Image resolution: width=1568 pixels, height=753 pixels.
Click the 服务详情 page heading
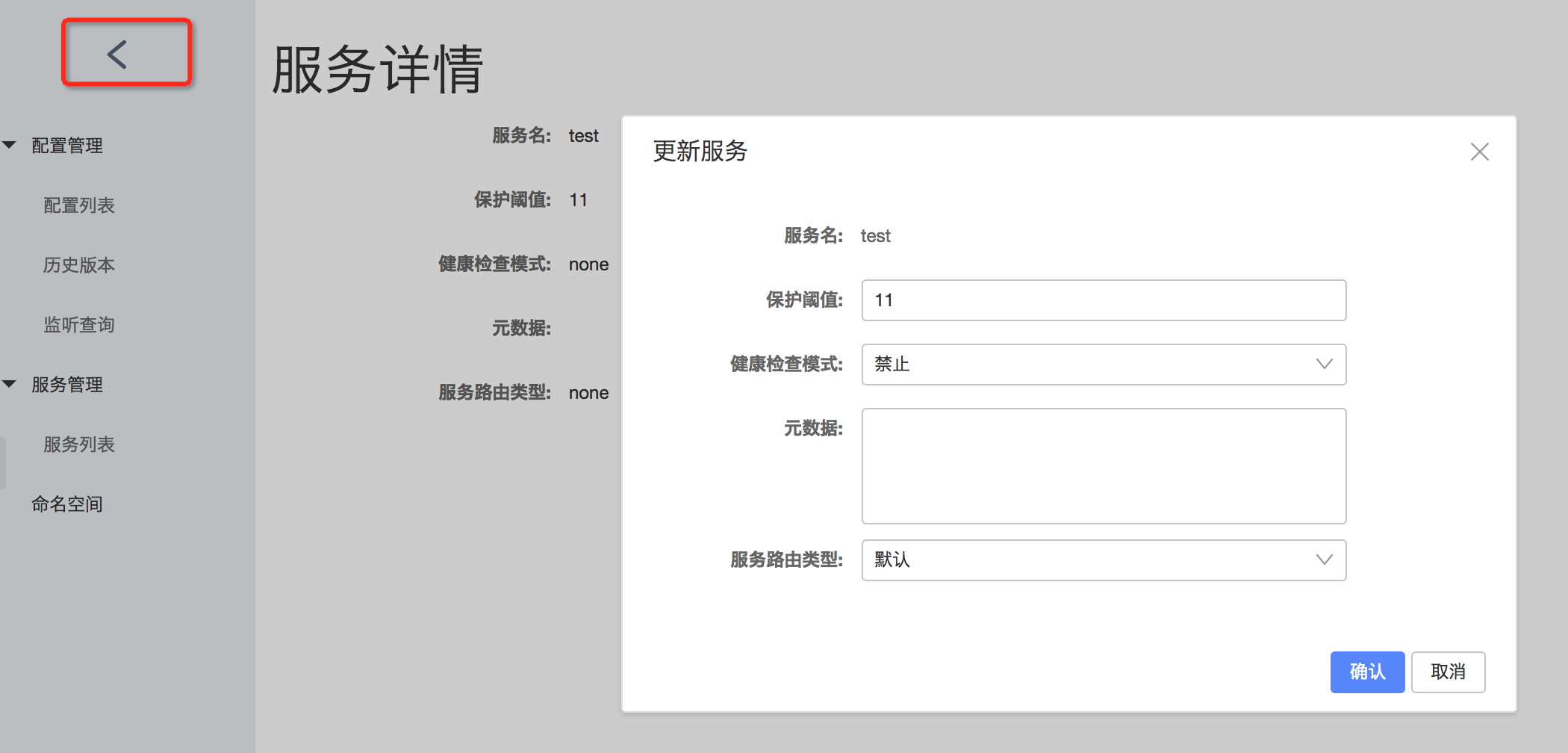tap(378, 69)
